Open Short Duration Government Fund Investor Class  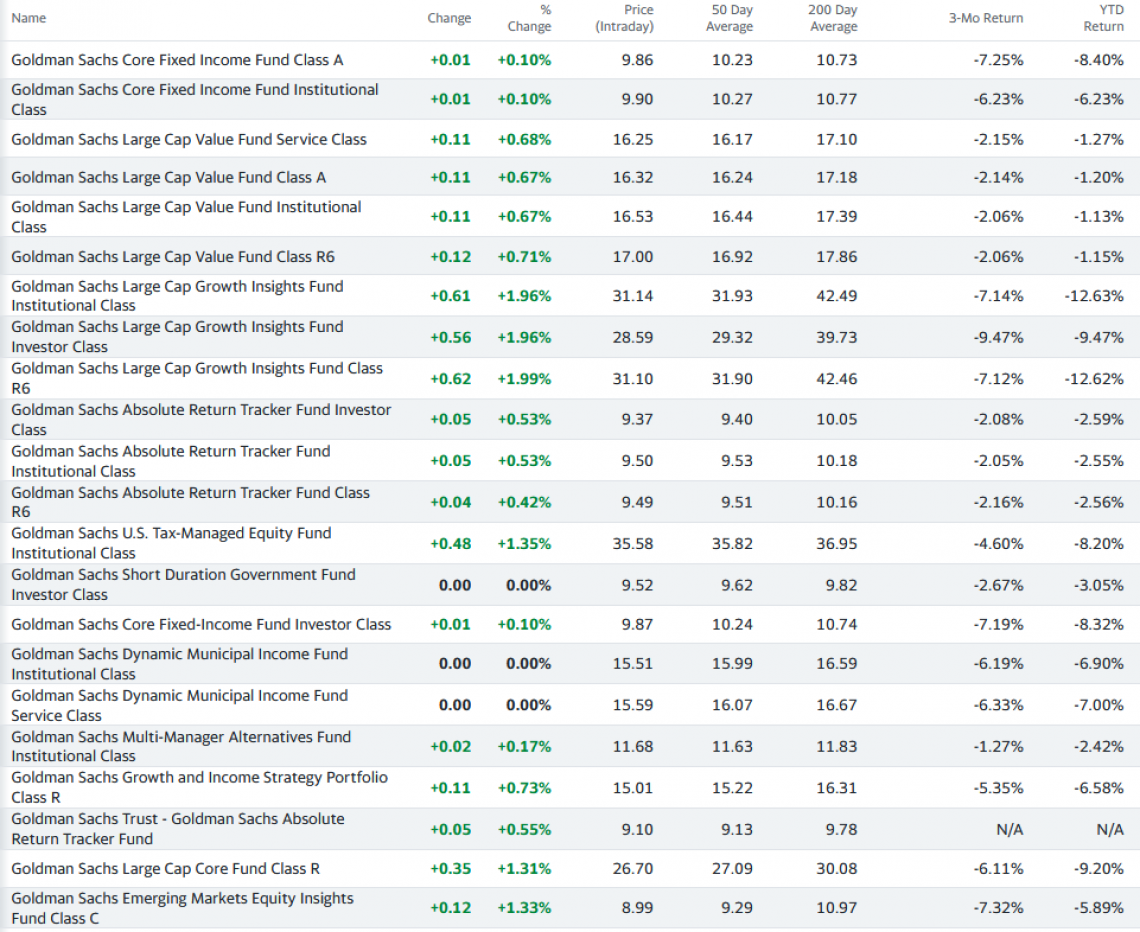click(183, 584)
